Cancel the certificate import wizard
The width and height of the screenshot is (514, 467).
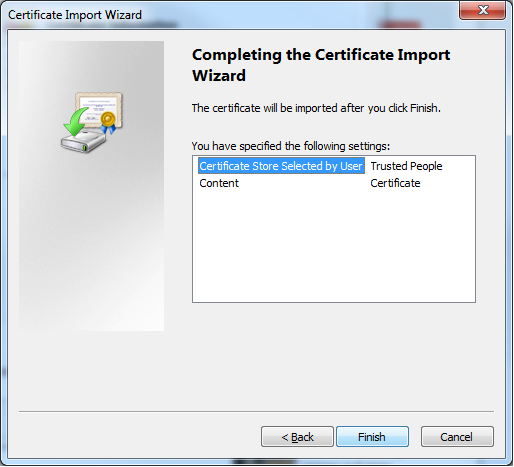pos(457,436)
